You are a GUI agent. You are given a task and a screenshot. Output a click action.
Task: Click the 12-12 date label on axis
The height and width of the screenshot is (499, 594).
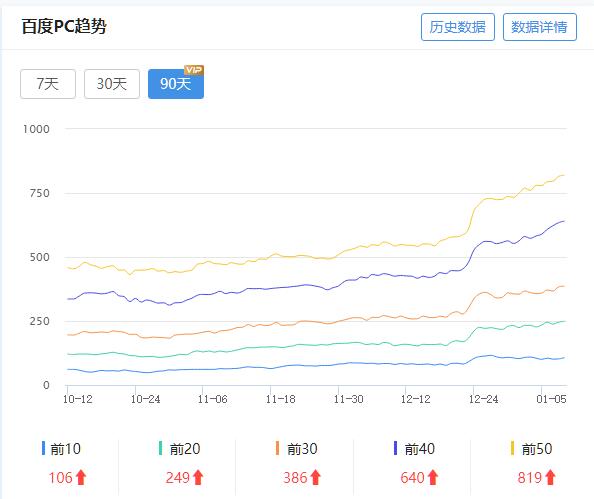416,399
